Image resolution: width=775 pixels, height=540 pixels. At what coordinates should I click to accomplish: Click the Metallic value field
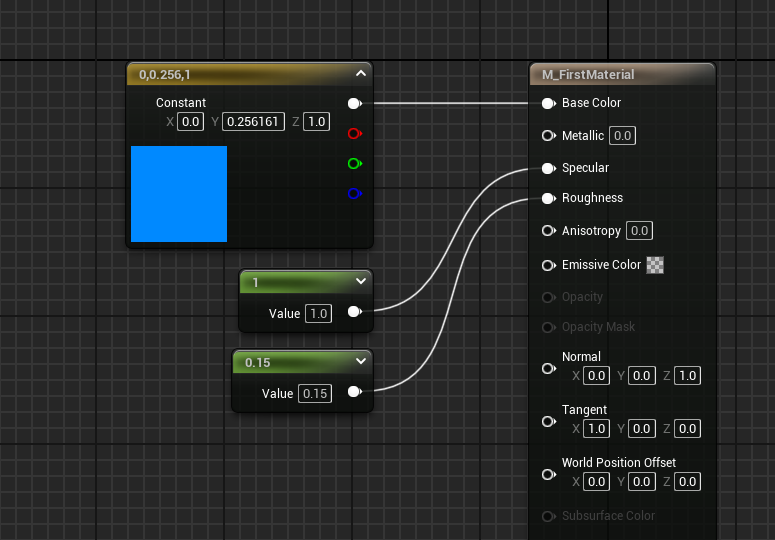[622, 135]
